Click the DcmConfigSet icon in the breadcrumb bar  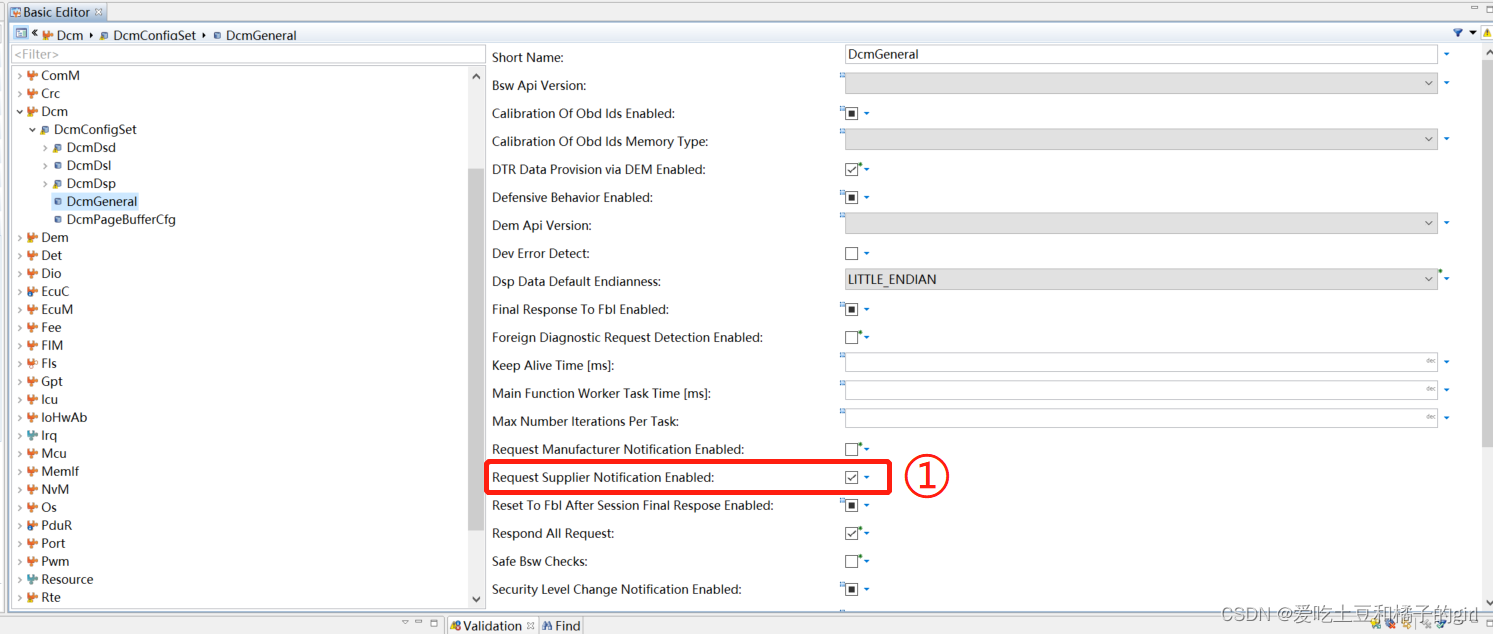[104, 35]
